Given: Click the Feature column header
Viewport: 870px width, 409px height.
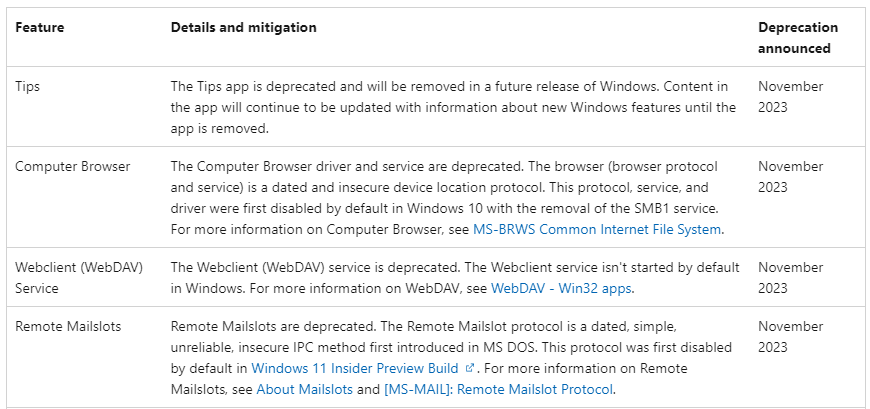Looking at the screenshot, I should [40, 28].
